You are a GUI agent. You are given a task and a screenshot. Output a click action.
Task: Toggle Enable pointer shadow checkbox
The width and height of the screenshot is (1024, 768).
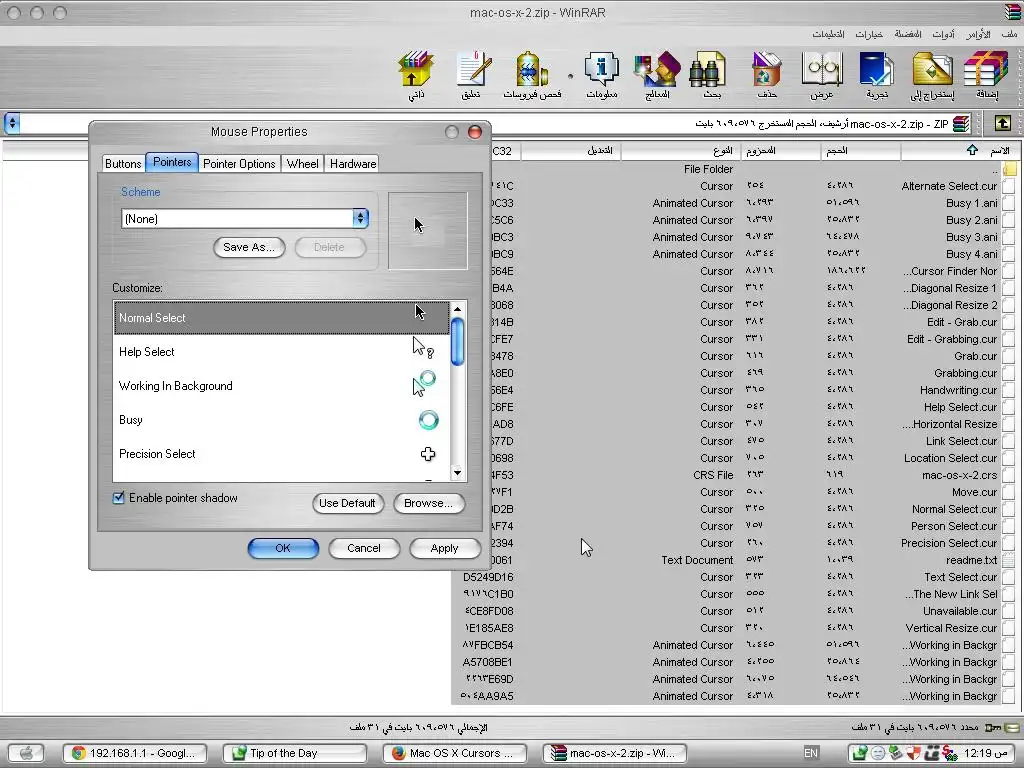pos(118,498)
